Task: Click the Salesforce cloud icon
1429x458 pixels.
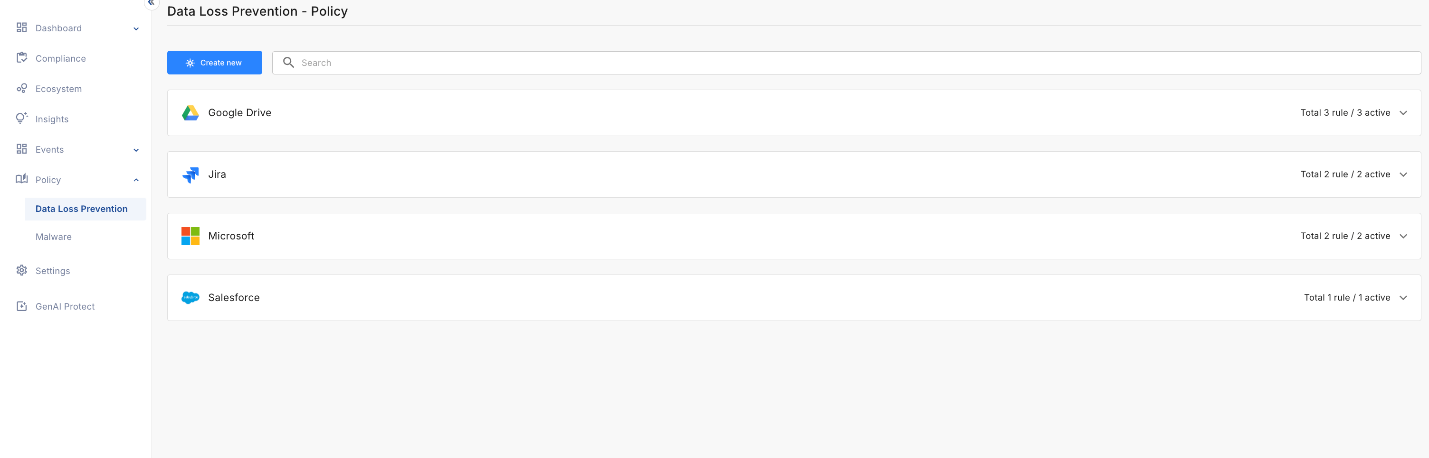Action: click(190, 298)
